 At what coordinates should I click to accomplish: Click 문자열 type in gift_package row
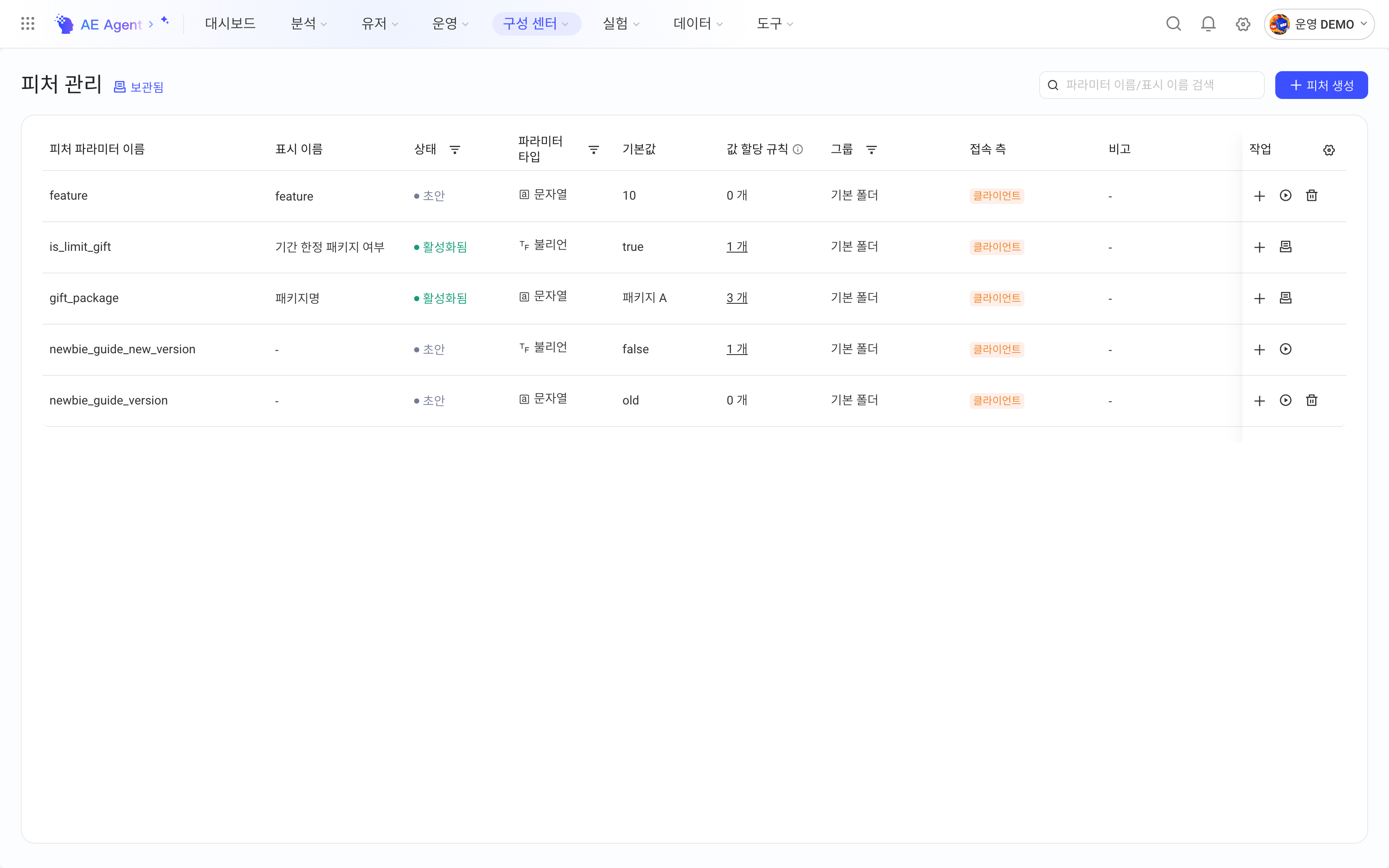(543, 296)
